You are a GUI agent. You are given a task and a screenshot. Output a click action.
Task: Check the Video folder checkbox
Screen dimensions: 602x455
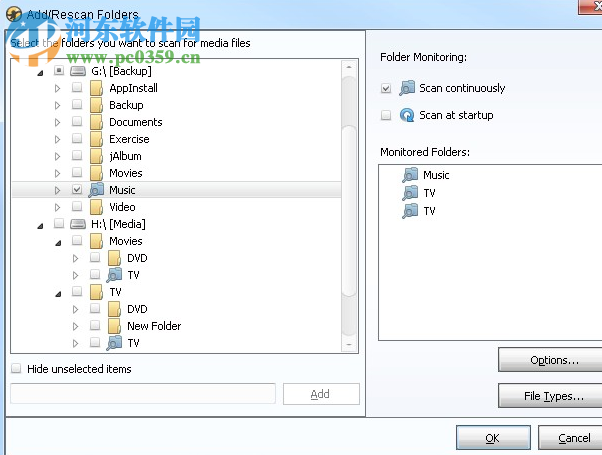pos(77,206)
